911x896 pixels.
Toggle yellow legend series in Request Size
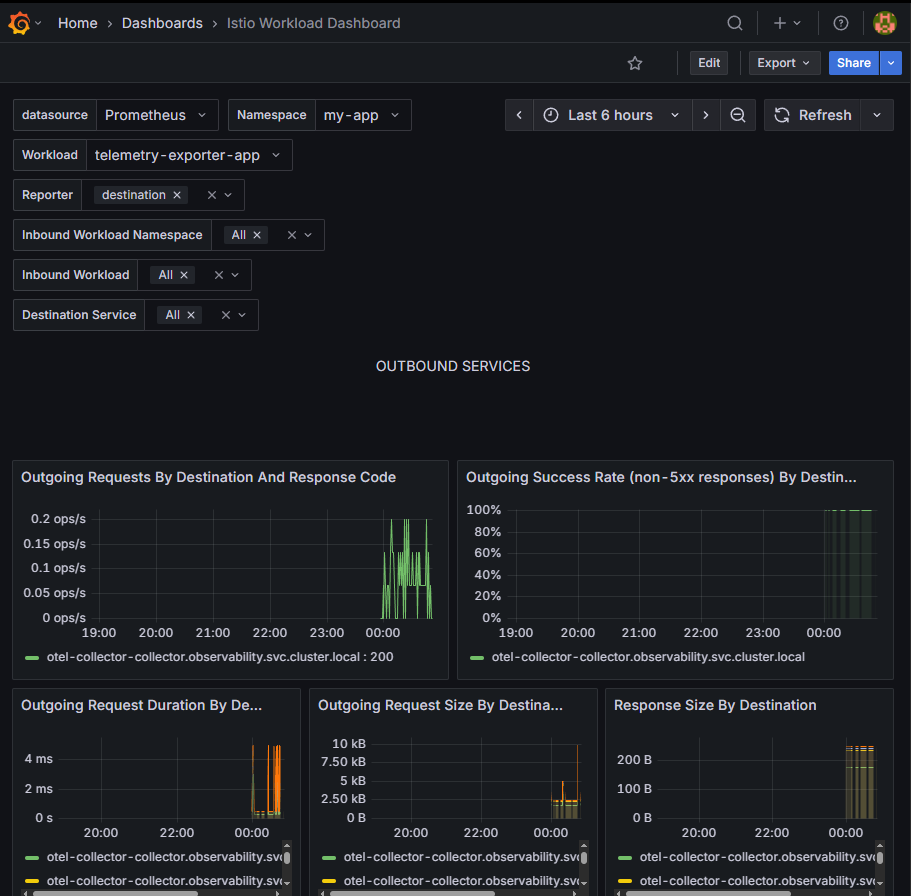click(x=461, y=881)
